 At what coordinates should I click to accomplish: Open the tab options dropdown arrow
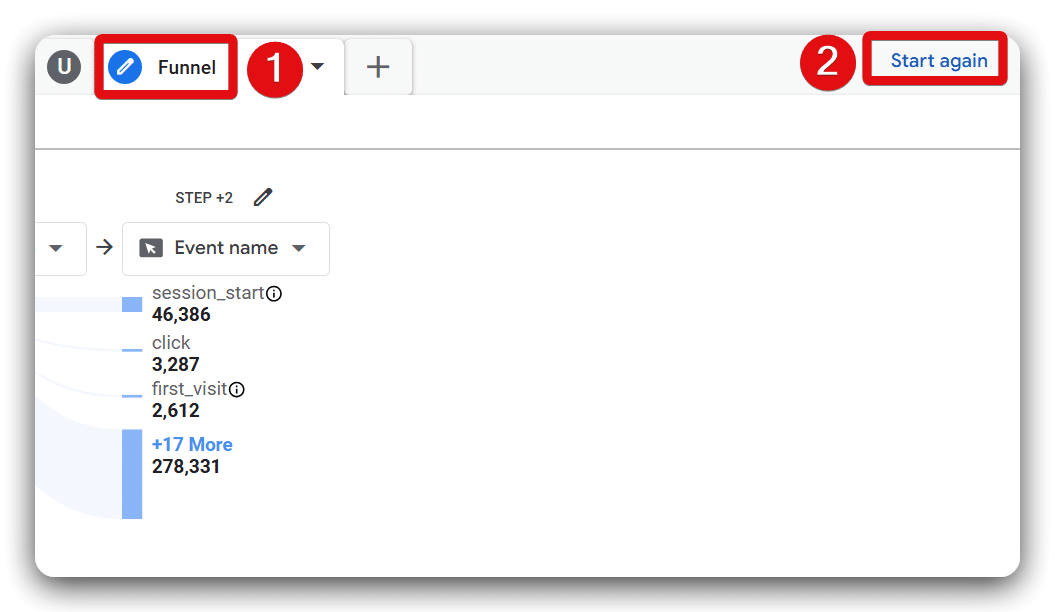[317, 67]
